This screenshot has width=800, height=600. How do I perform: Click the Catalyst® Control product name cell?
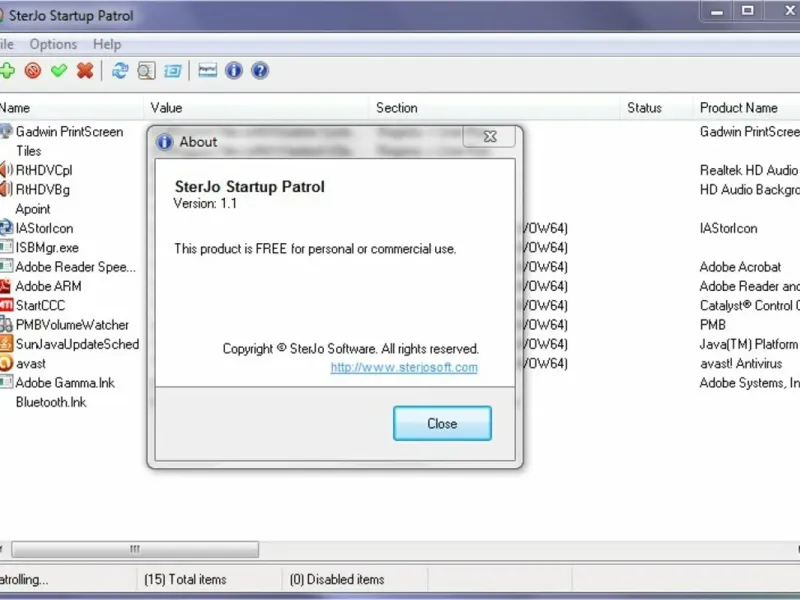pos(749,305)
